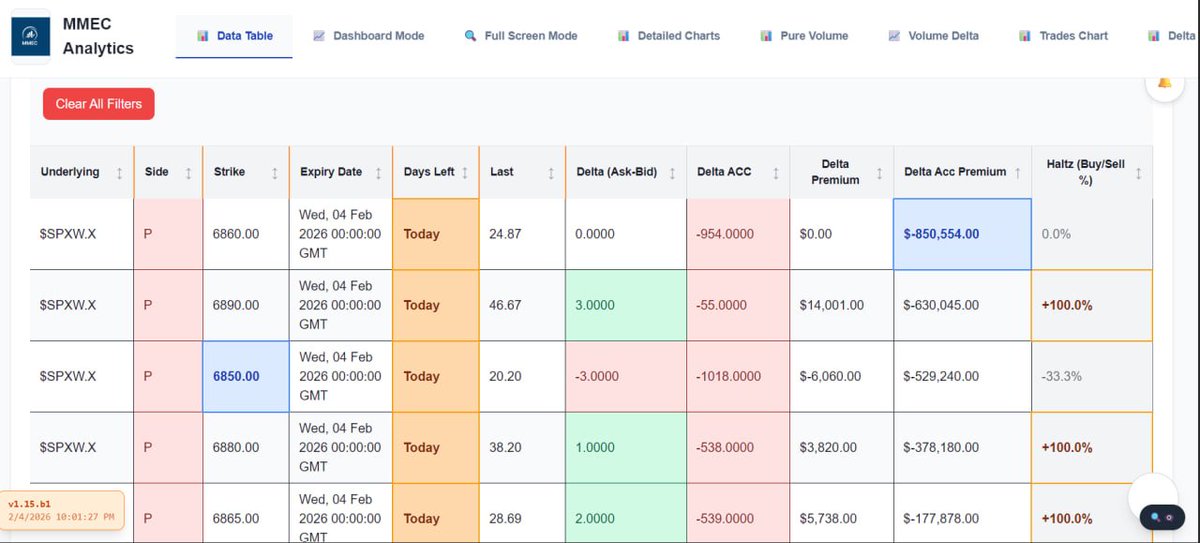Sort by Delta Premium column arrows

(x=879, y=172)
